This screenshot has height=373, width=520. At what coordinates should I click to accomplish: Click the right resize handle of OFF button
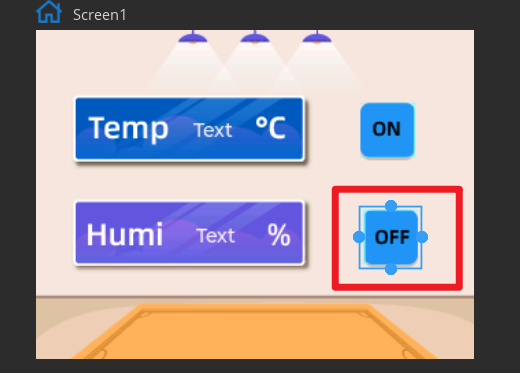pos(422,237)
